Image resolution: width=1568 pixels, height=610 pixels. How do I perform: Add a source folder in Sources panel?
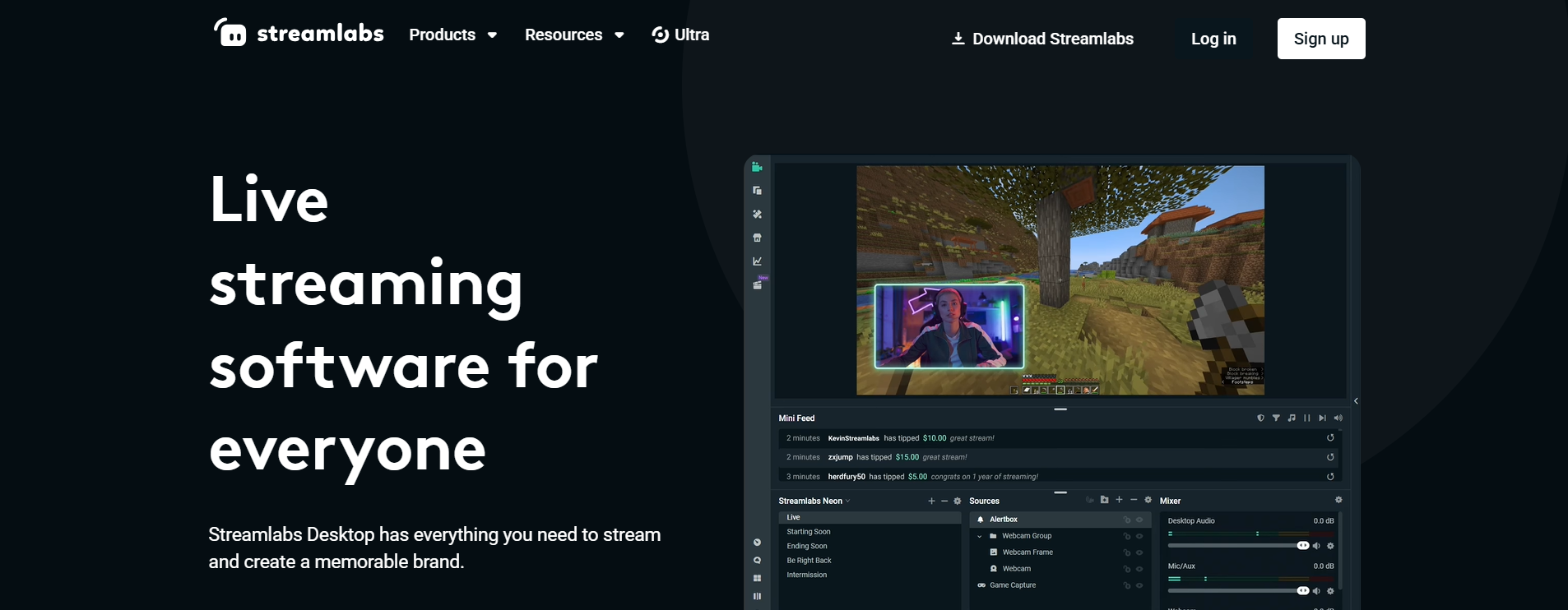[1104, 500]
